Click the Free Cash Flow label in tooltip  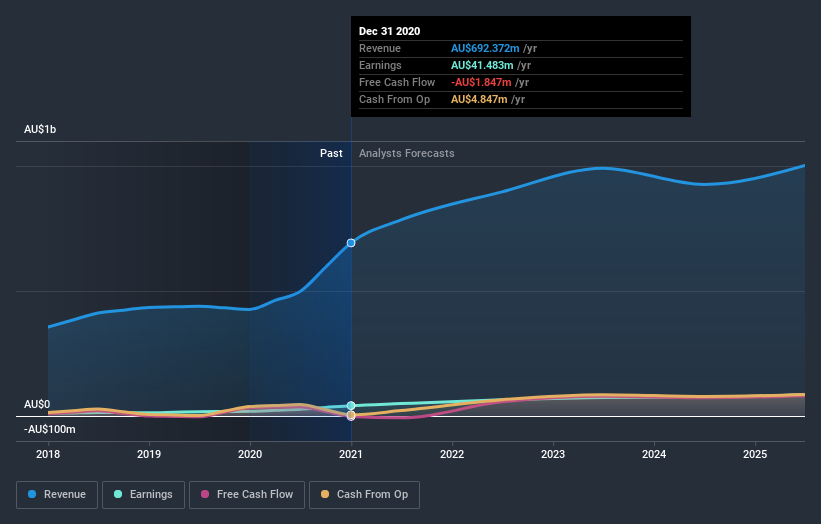click(x=397, y=82)
